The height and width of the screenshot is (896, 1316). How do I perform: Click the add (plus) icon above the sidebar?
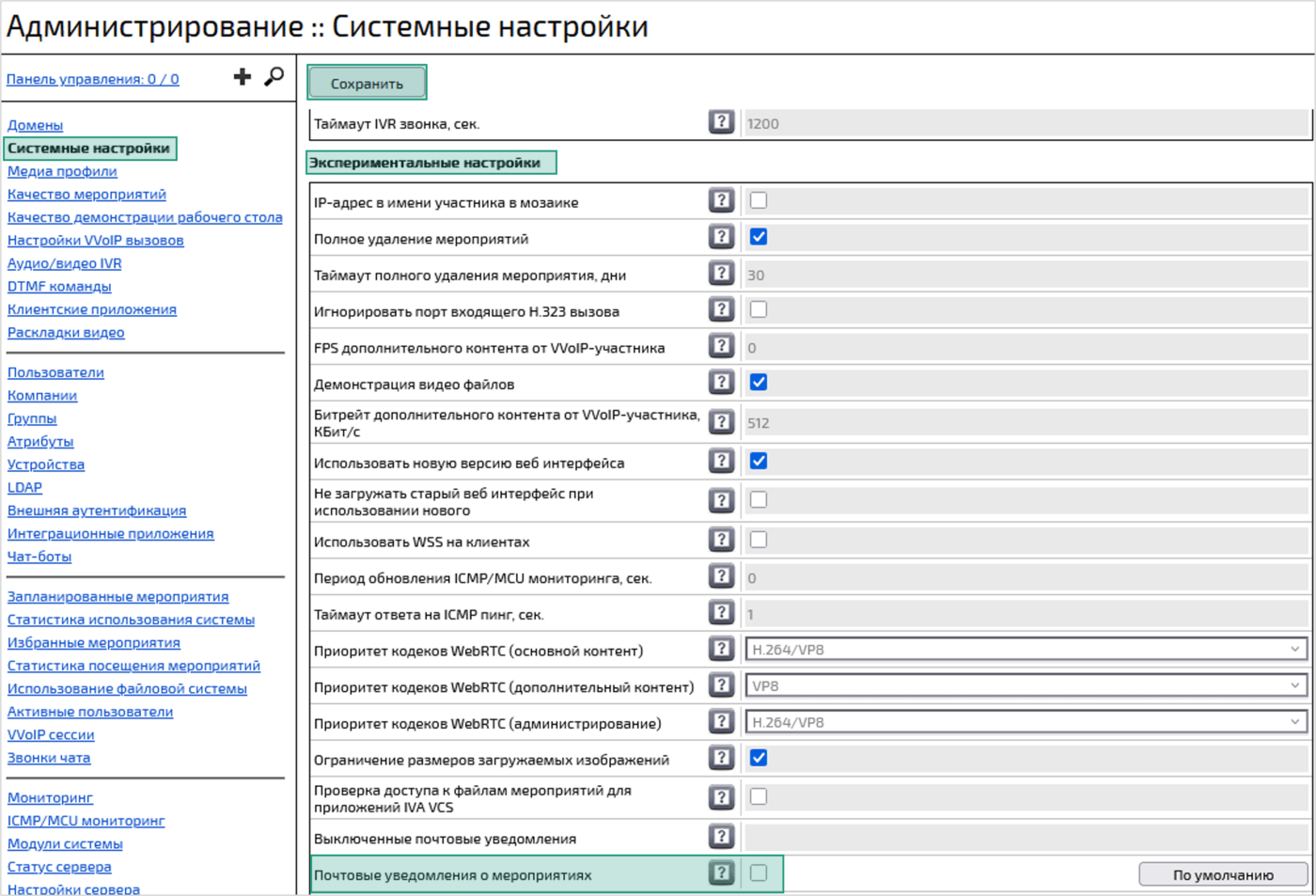coord(243,76)
